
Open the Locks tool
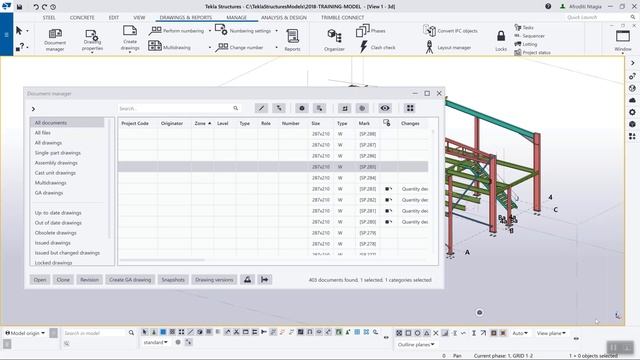501,41
